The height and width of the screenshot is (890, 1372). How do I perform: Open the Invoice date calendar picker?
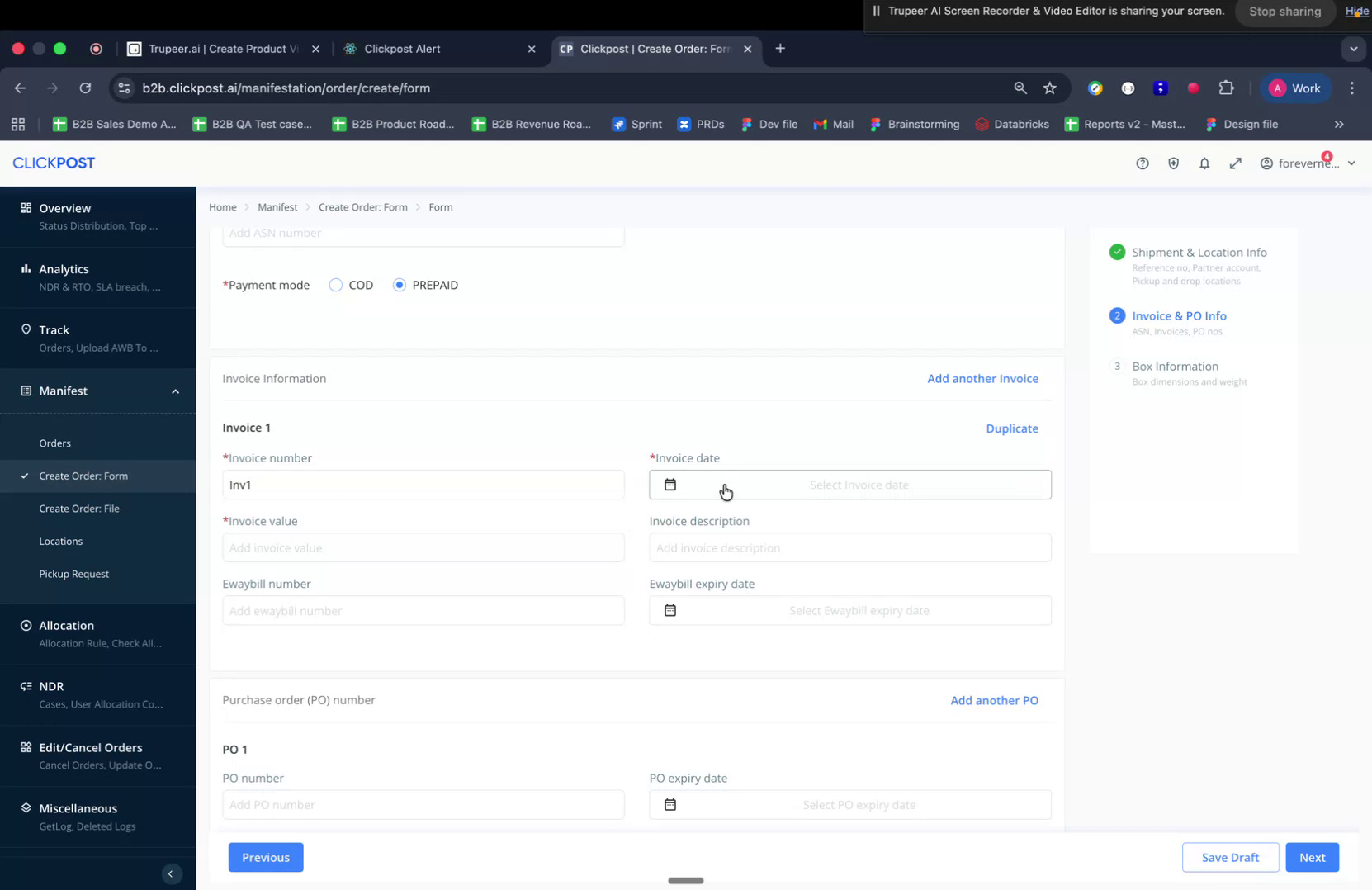(670, 484)
